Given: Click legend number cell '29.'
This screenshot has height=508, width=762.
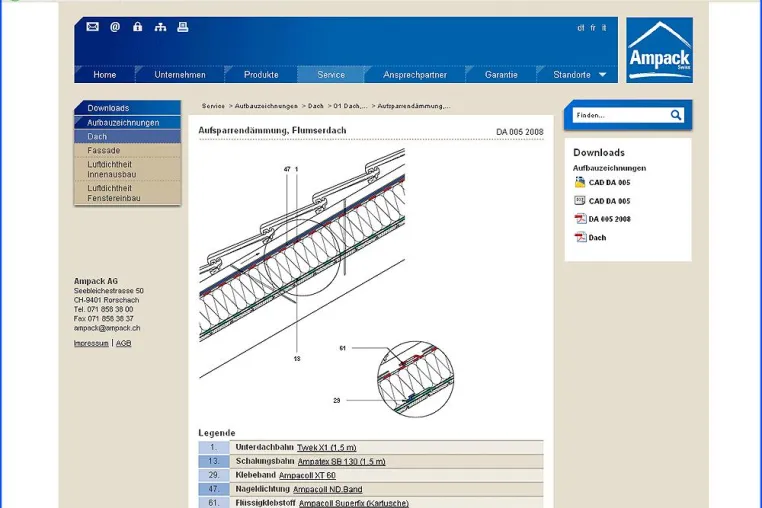Looking at the screenshot, I should (x=214, y=475).
